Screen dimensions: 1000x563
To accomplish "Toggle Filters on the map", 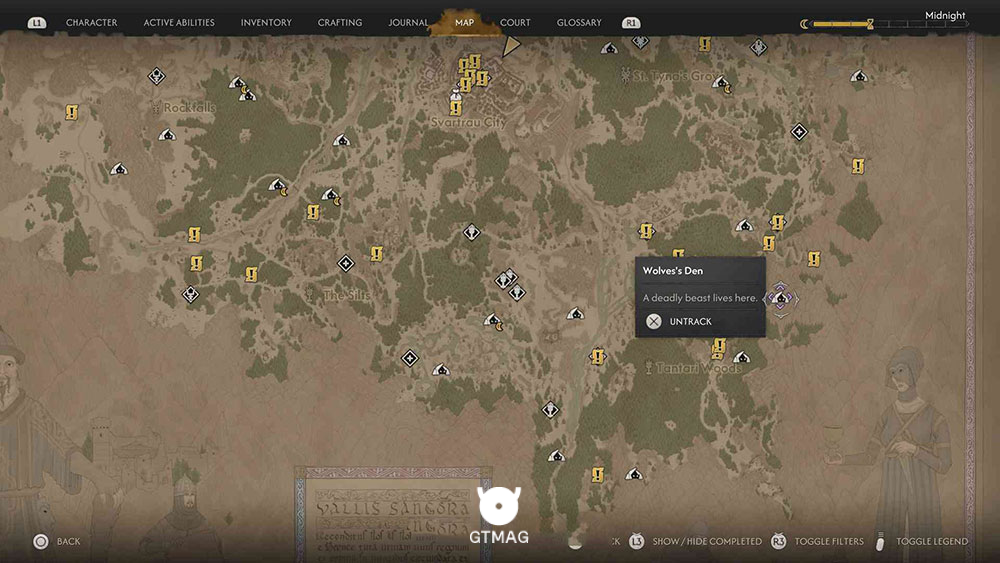I will 828,541.
